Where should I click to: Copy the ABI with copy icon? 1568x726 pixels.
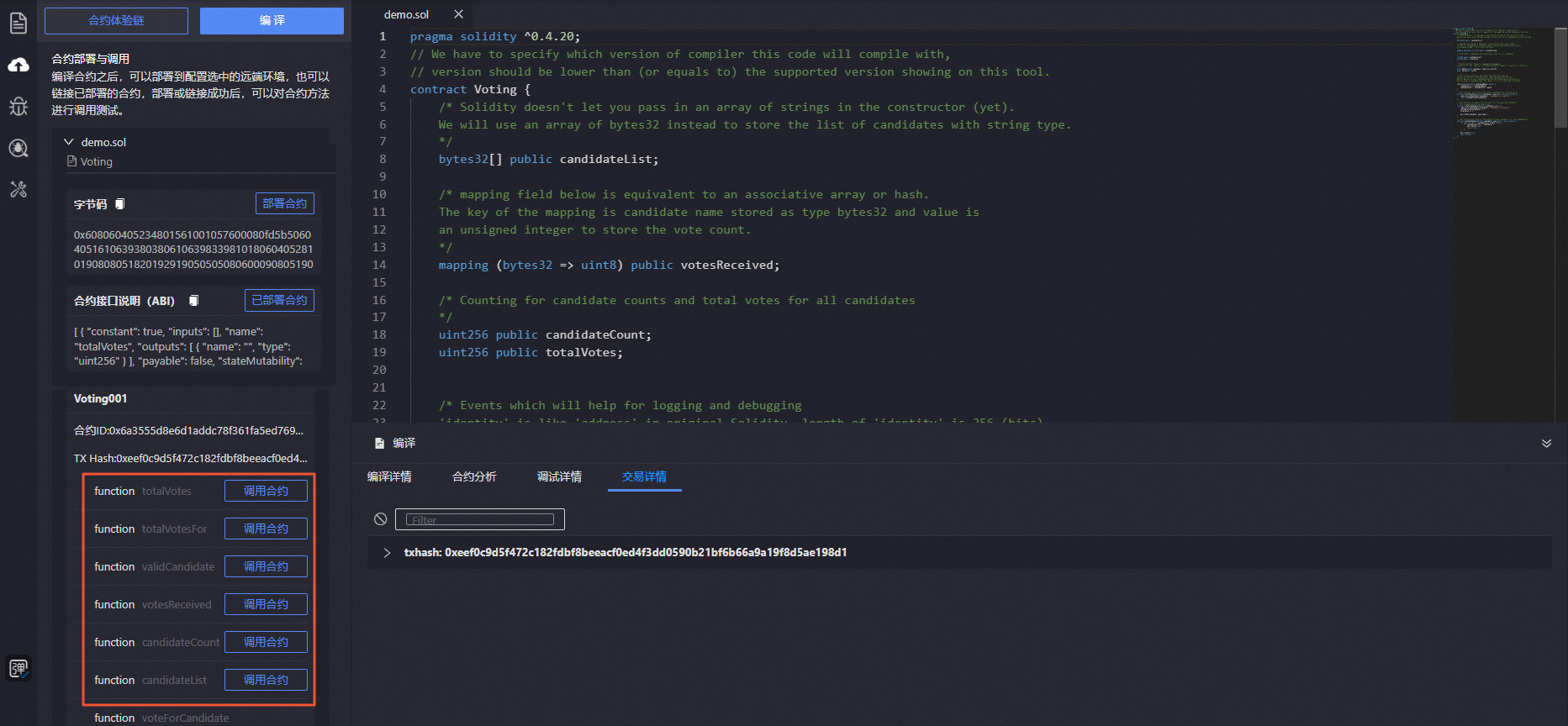pos(194,301)
